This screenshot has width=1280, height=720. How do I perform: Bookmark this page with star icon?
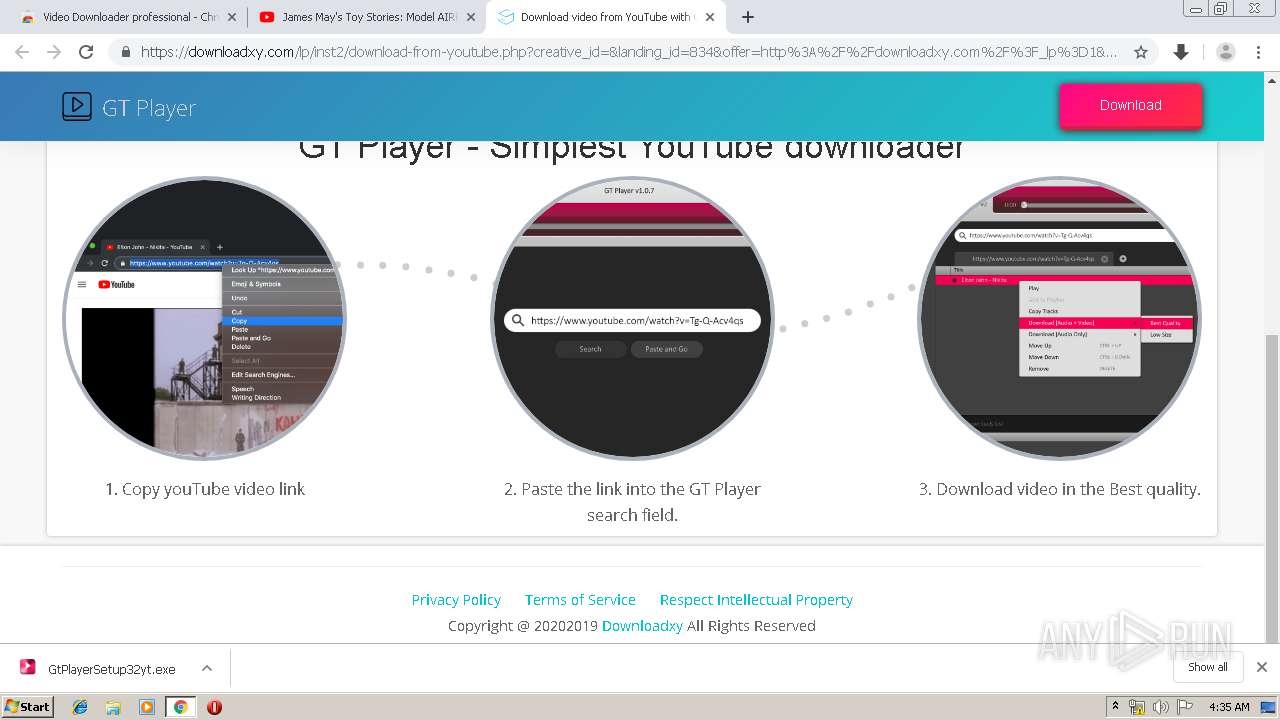(x=1140, y=52)
